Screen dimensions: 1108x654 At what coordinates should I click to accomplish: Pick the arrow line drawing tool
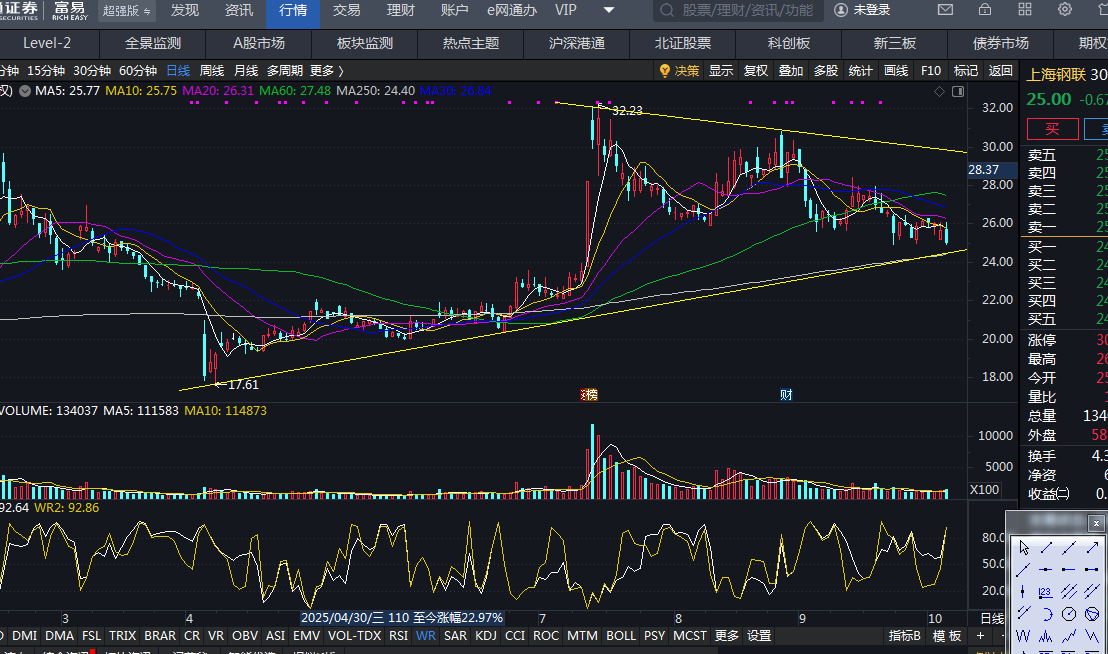pos(1090,547)
